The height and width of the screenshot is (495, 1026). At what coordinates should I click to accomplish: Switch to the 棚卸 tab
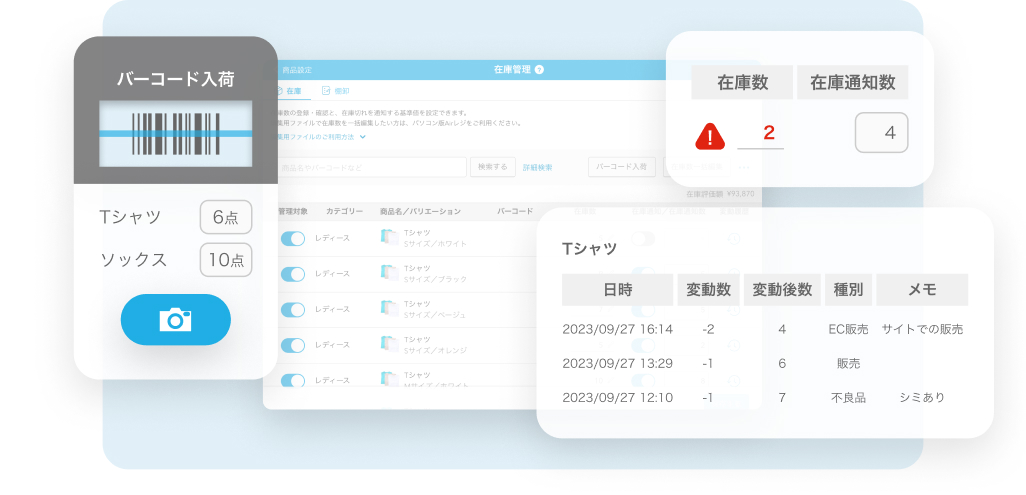[x=335, y=91]
